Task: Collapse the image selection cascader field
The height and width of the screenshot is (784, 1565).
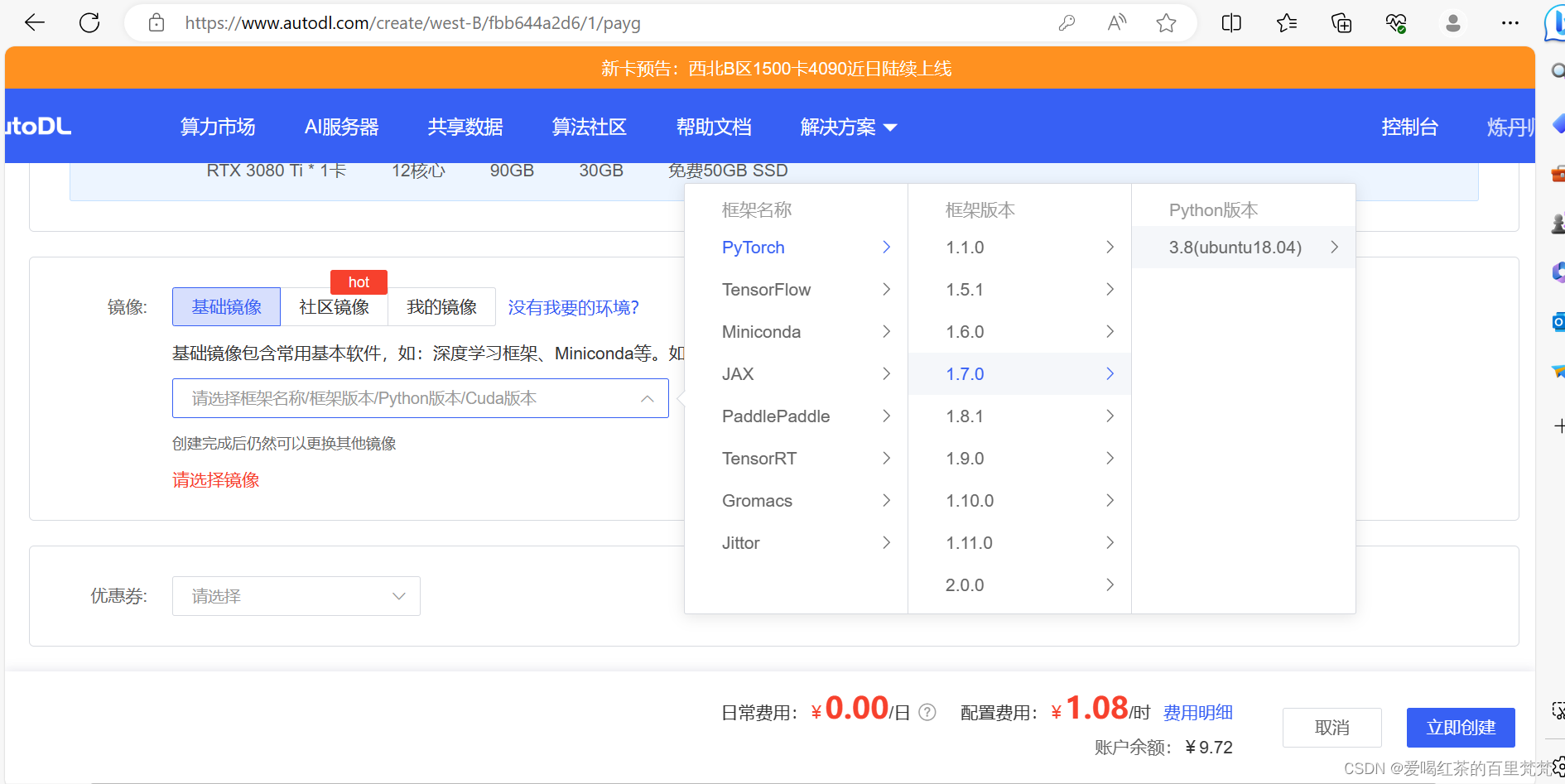Action: point(421,398)
